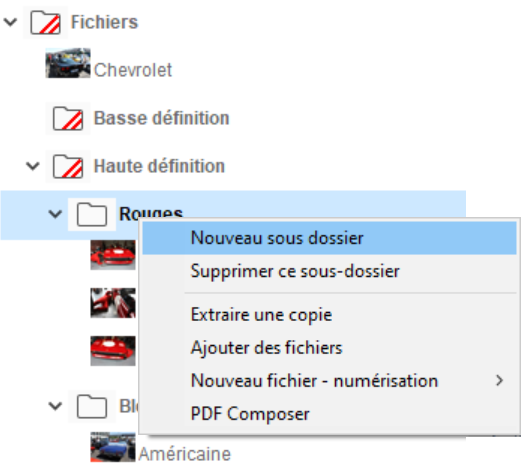Click the Fichiers folder icon with red stripes
This screenshot has width=521, height=471.
pyautogui.click(x=45, y=22)
